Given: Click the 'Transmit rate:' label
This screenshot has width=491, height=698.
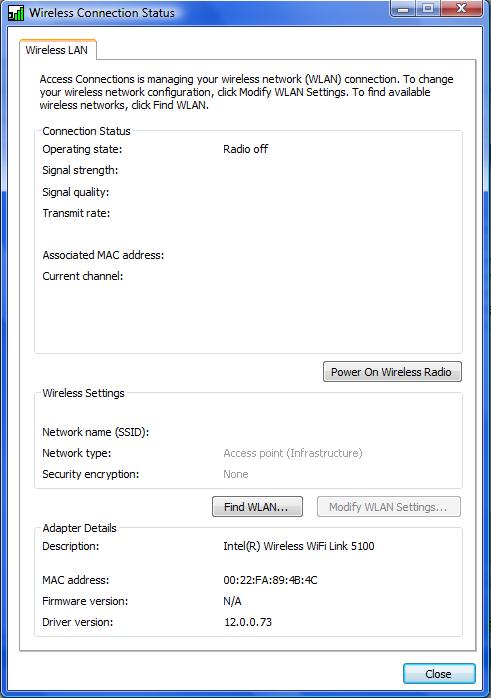Looking at the screenshot, I should [76, 213].
